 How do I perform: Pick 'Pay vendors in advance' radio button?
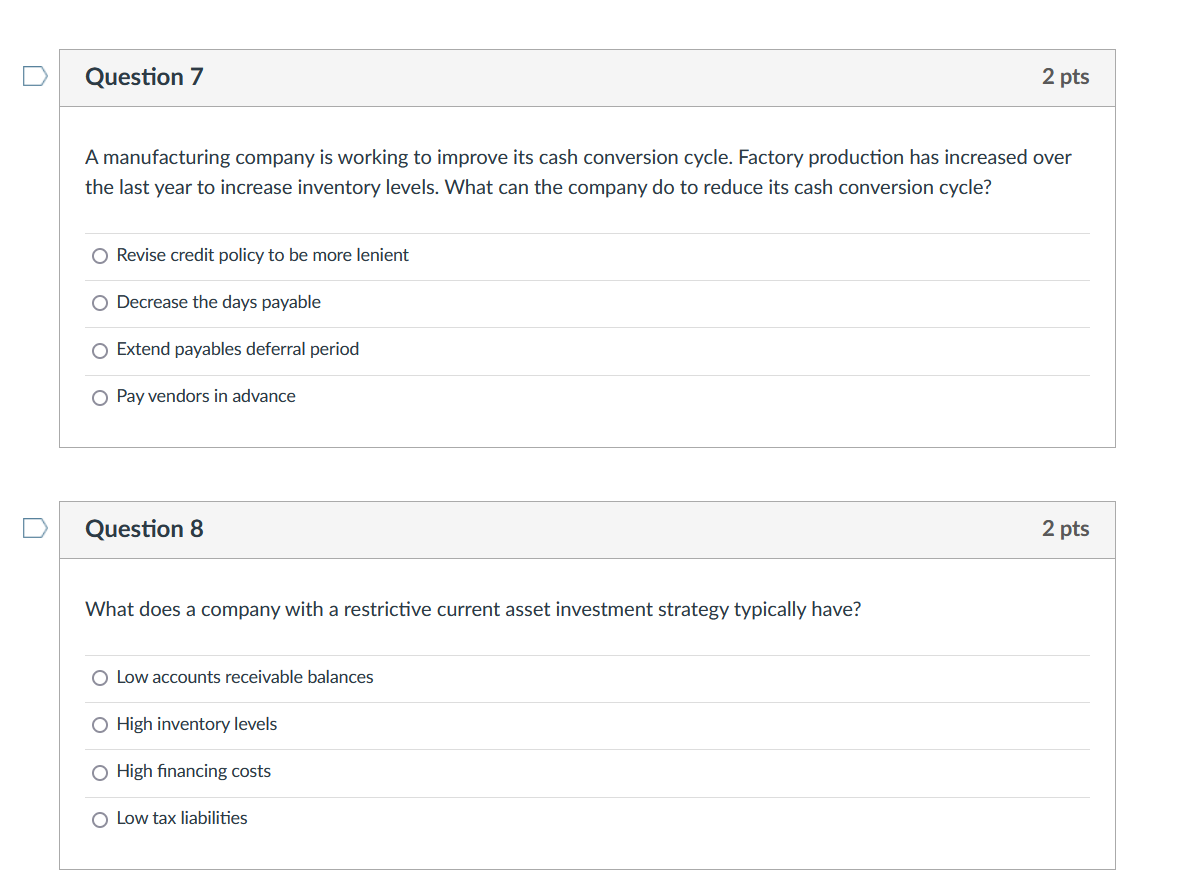pos(99,397)
